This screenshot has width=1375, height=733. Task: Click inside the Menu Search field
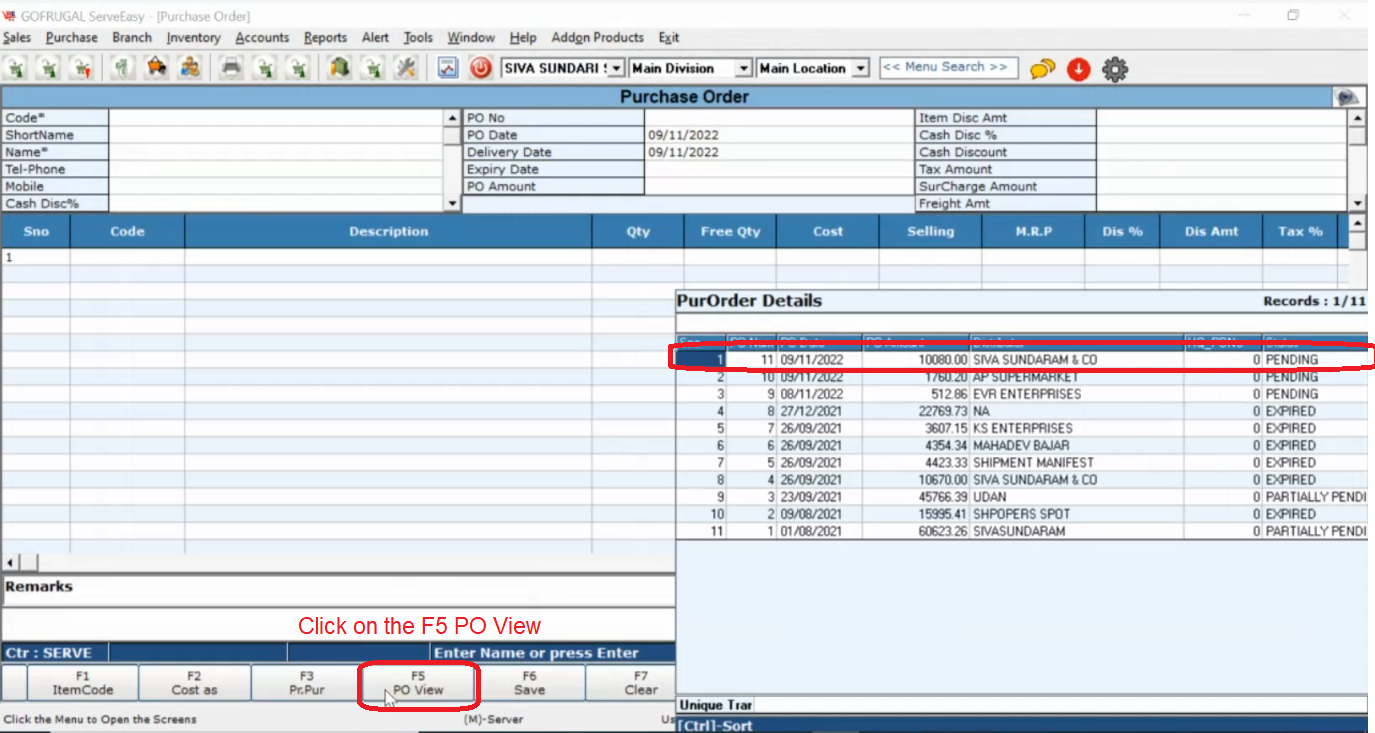pos(948,67)
